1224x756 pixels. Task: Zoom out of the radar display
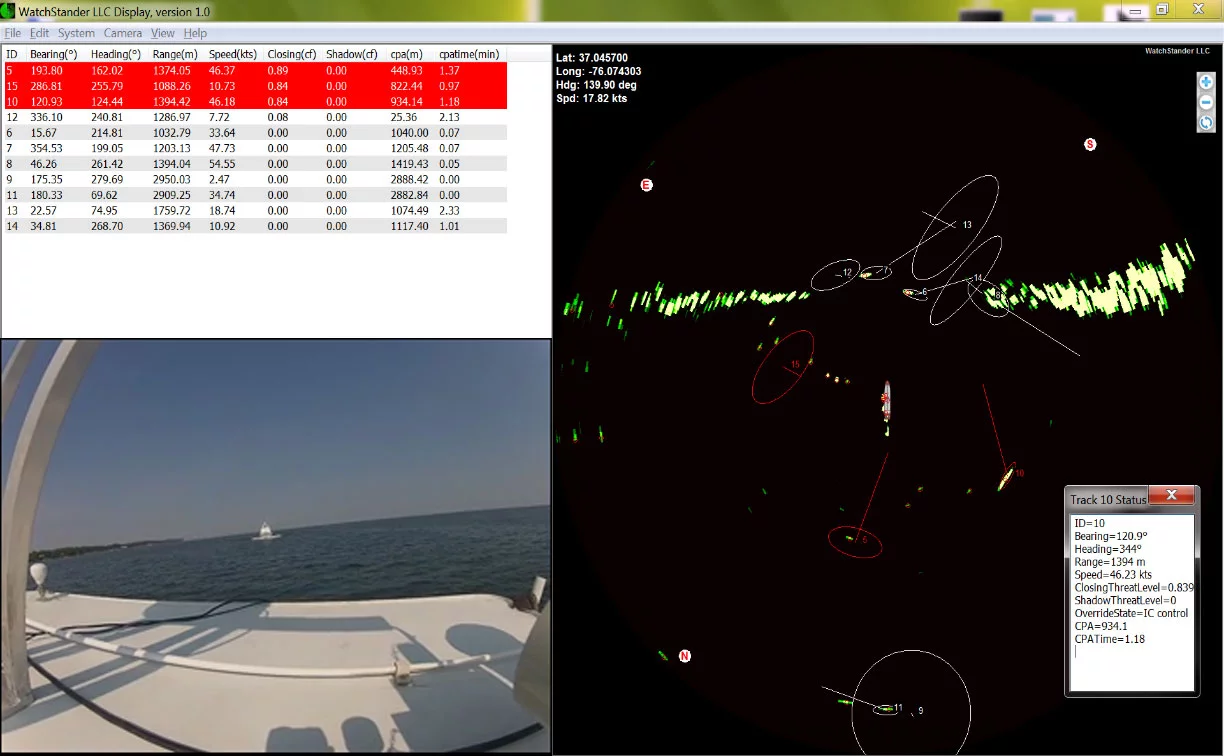point(1205,102)
